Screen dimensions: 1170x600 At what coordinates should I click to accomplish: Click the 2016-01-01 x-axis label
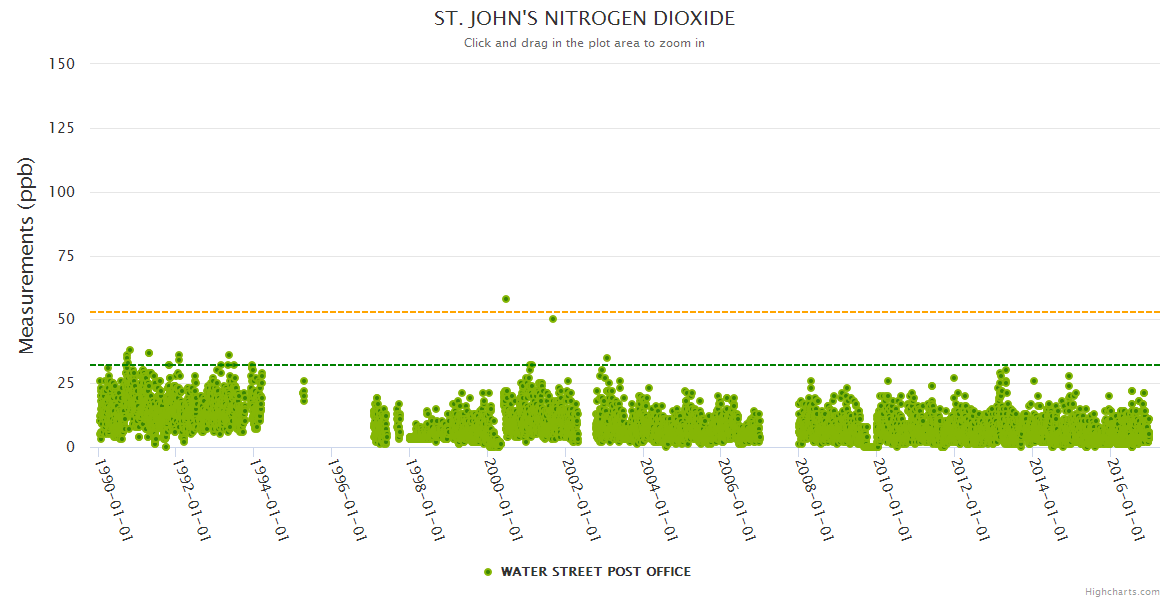(x=1126, y=500)
